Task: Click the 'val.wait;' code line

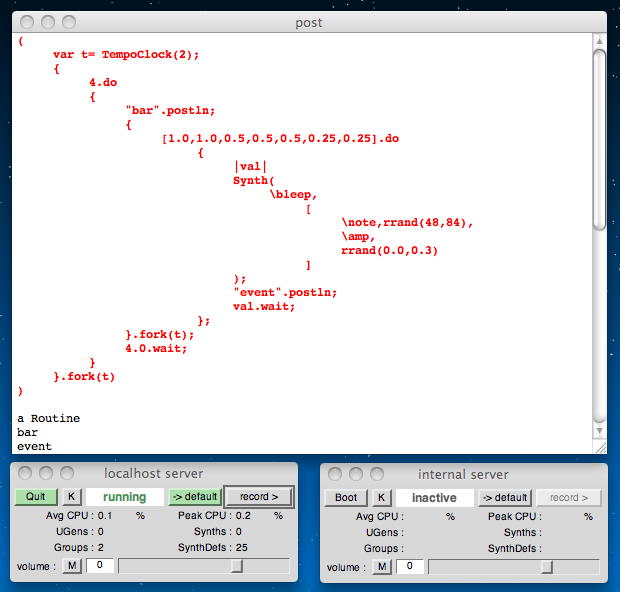Action: pos(264,306)
